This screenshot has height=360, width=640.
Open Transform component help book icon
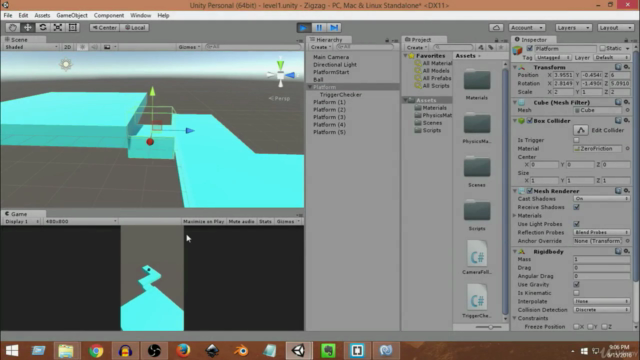pyautogui.click(x=618, y=67)
